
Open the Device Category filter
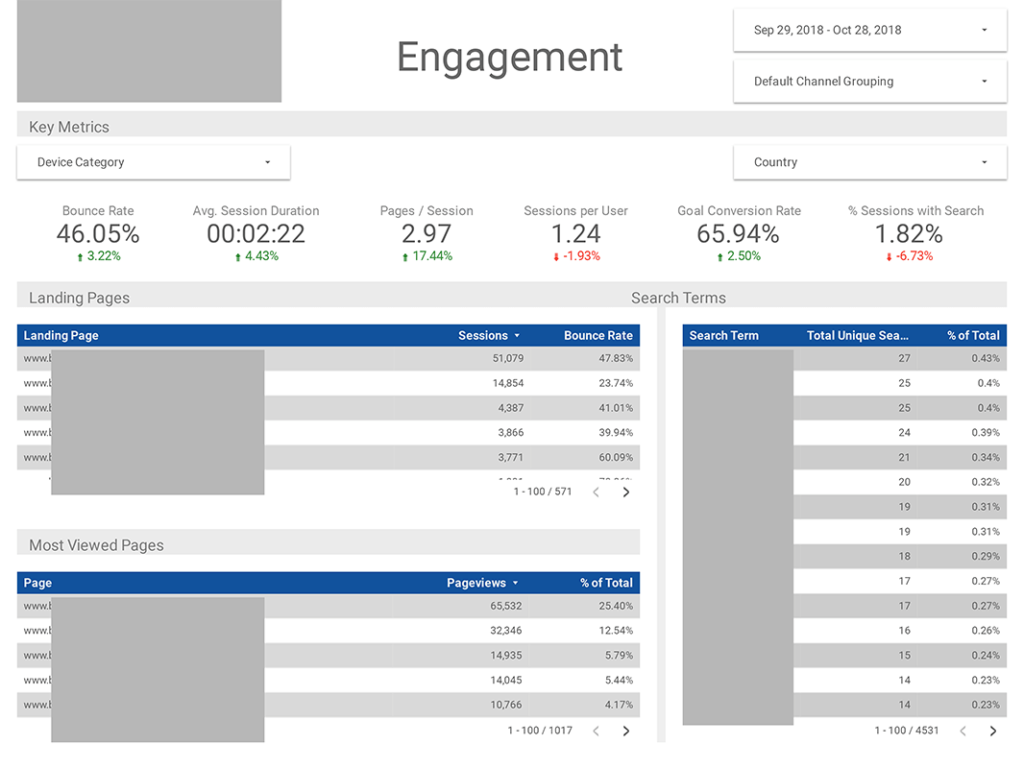[152, 161]
